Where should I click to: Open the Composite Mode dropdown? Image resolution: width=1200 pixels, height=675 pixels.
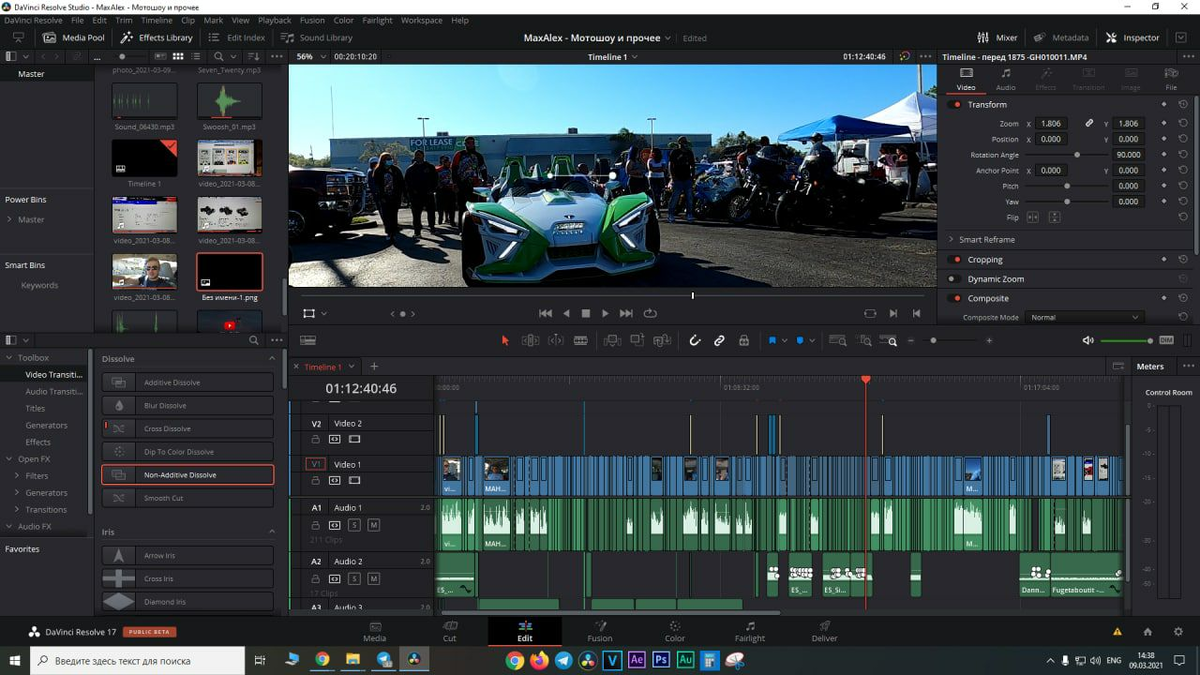[x=1084, y=317]
